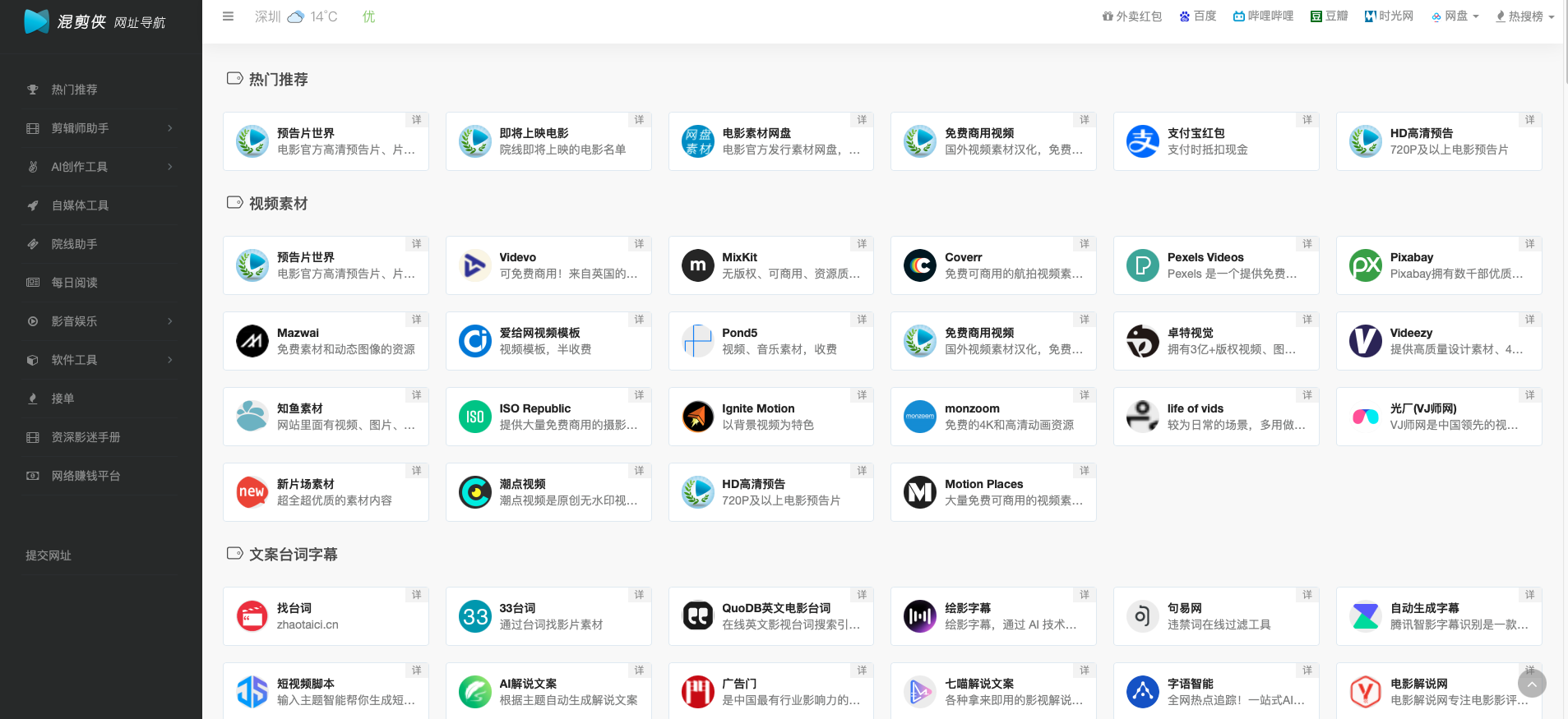Open the 光厂(VJ师网) icon
This screenshot has height=719, width=1568.
click(x=1366, y=417)
